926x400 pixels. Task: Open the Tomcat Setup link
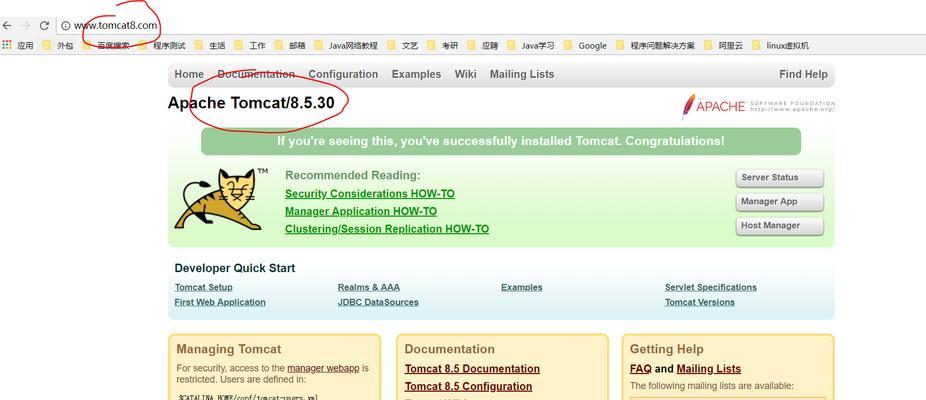(x=203, y=287)
